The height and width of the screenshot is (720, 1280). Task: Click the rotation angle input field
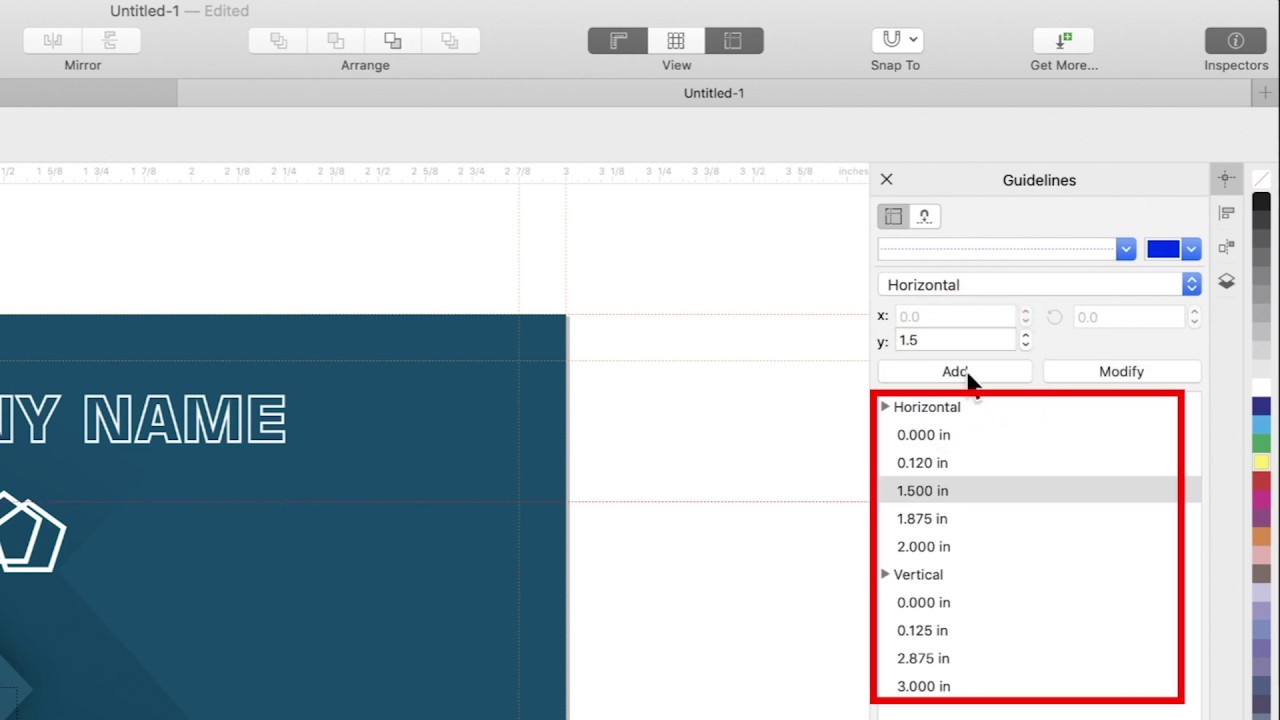[x=1129, y=316]
